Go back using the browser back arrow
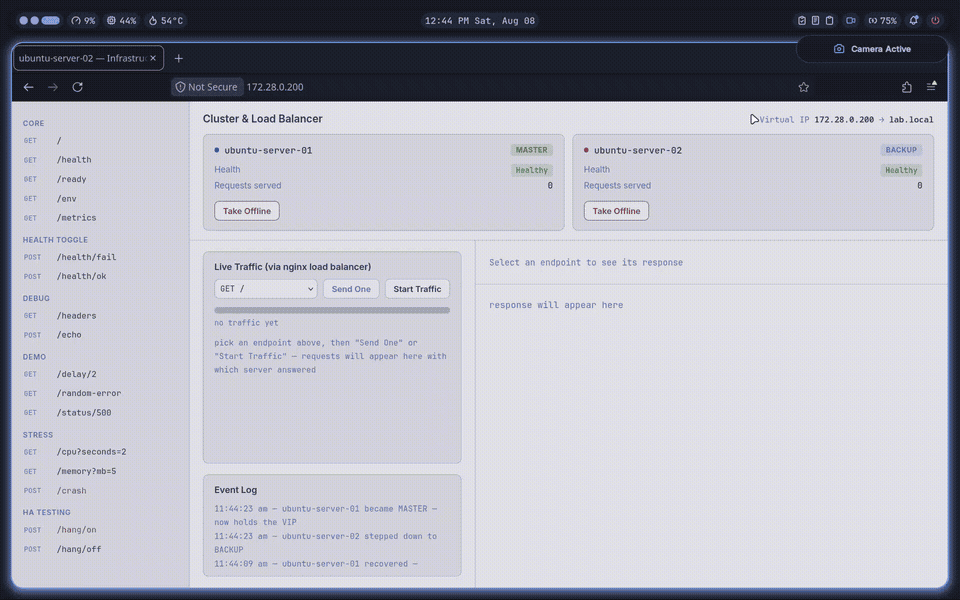 28,87
